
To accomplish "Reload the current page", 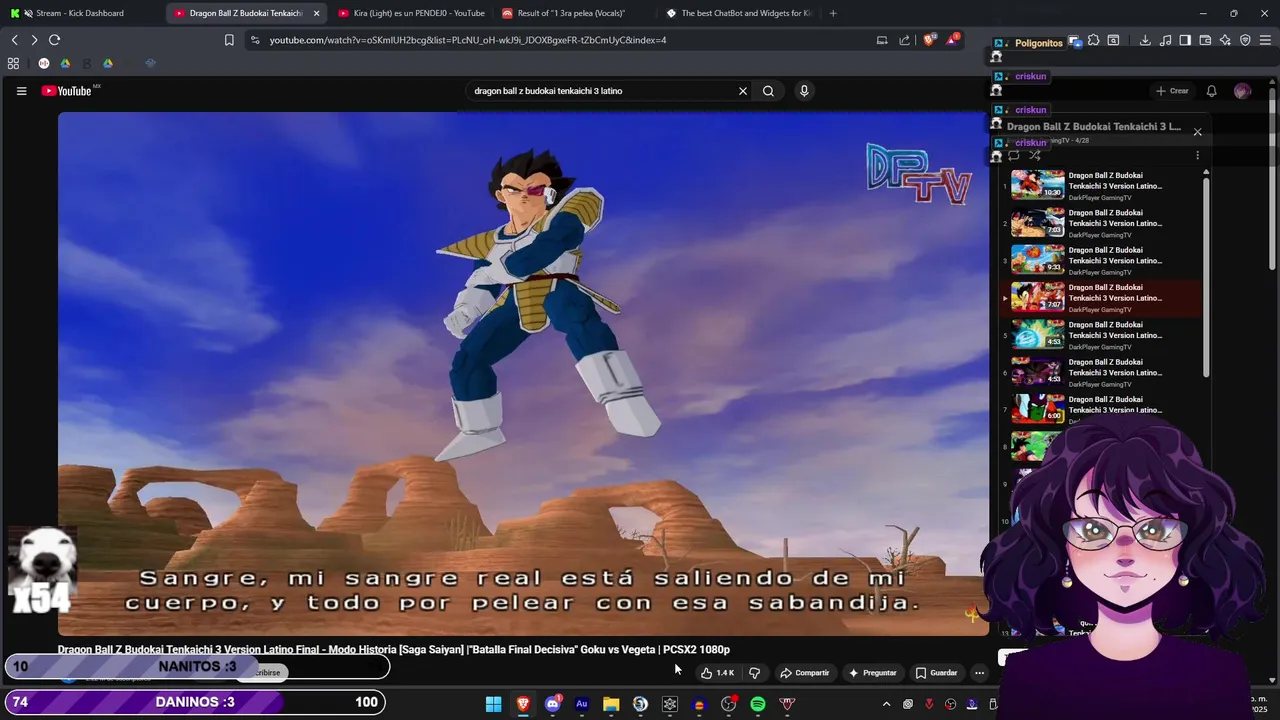I will point(54,40).
